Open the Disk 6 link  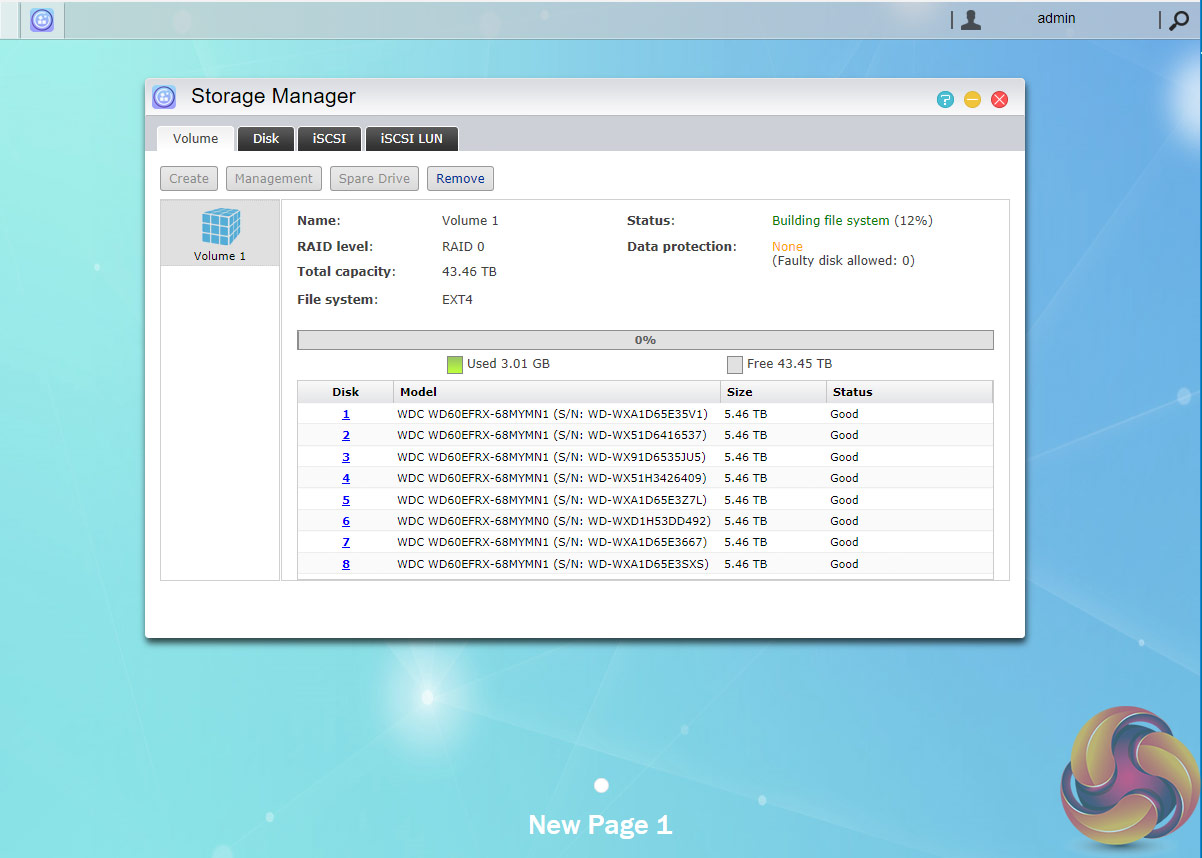[x=346, y=521]
